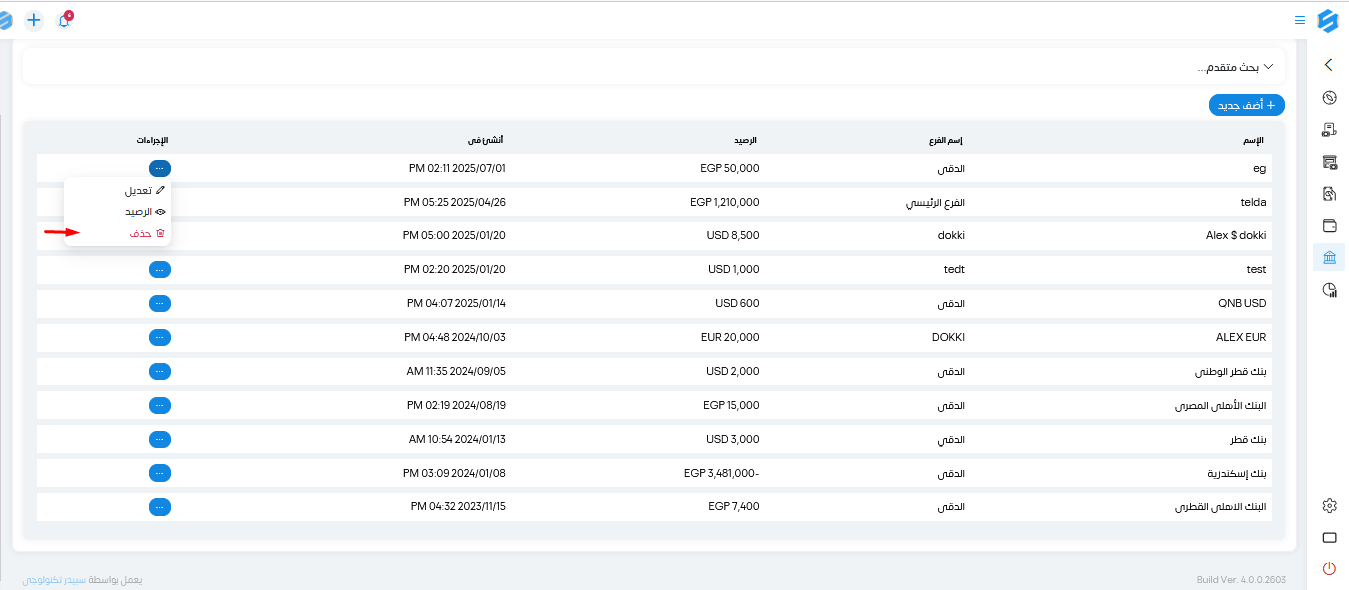
Task: Click the plus quick-add icon in top bar
Action: click(x=34, y=19)
